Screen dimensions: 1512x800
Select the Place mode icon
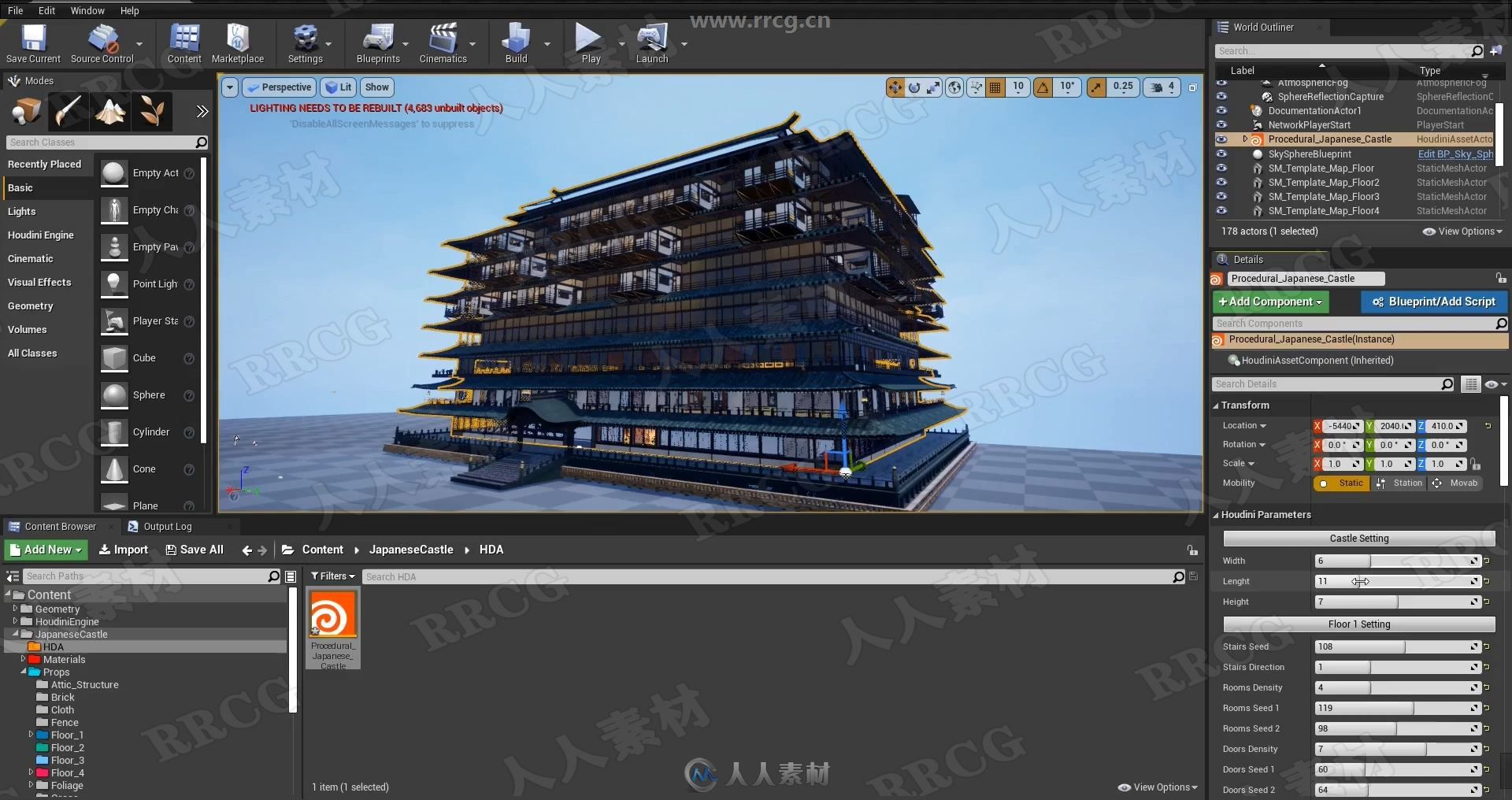[26, 111]
